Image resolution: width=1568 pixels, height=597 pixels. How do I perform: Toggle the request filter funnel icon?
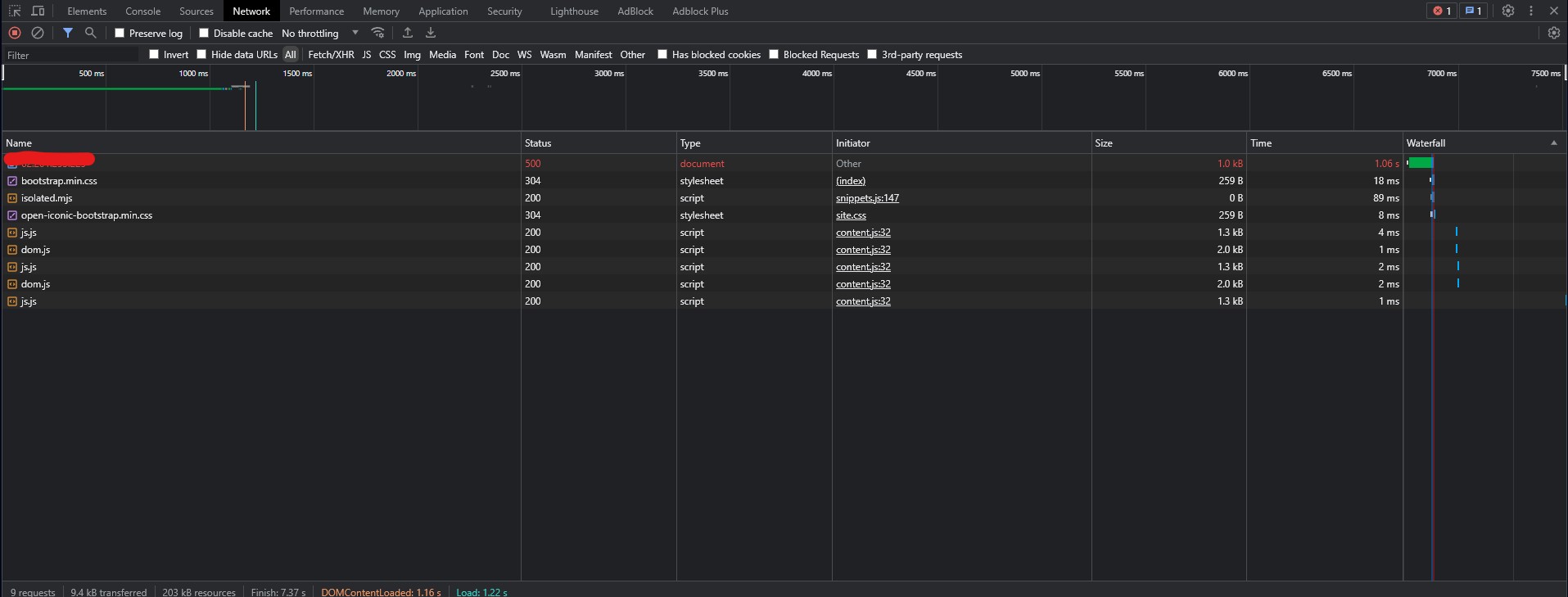click(68, 33)
